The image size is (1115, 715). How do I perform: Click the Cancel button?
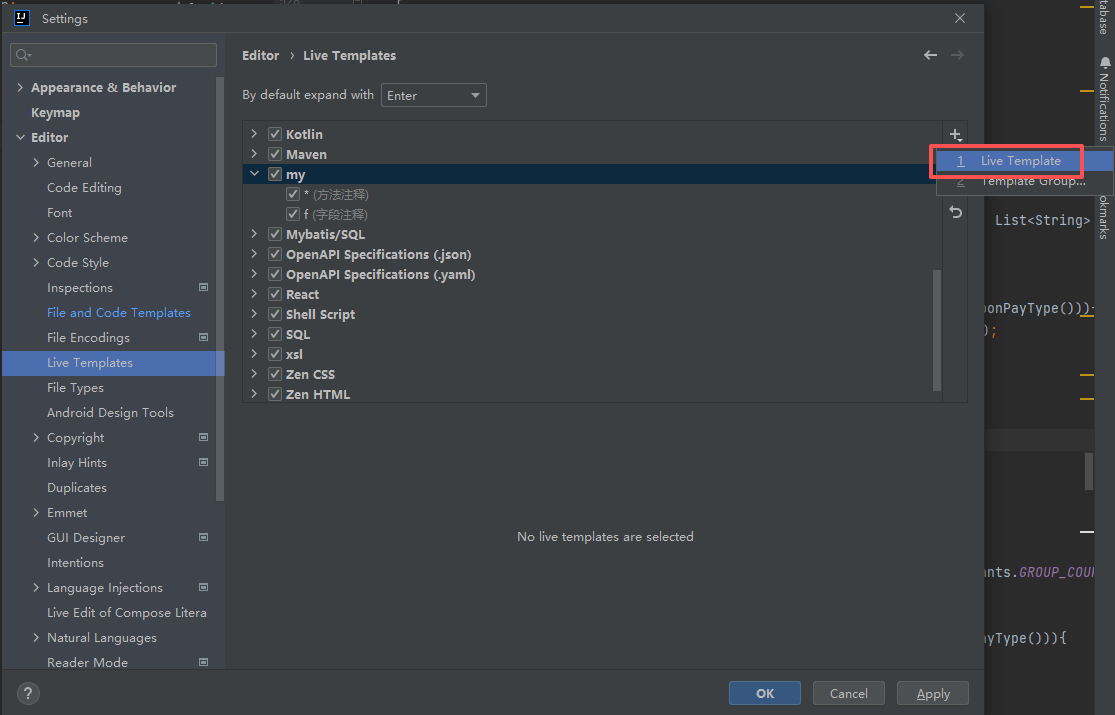pos(848,693)
